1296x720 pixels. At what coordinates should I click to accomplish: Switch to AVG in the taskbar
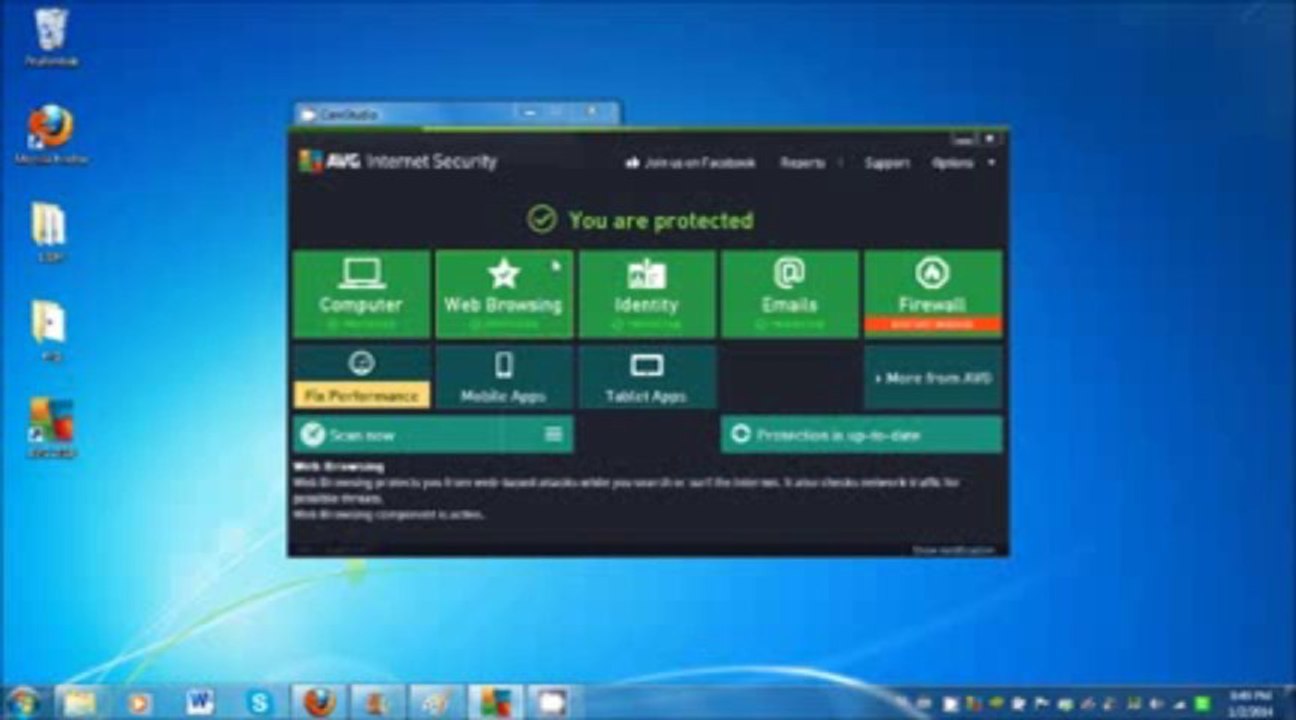(496, 702)
